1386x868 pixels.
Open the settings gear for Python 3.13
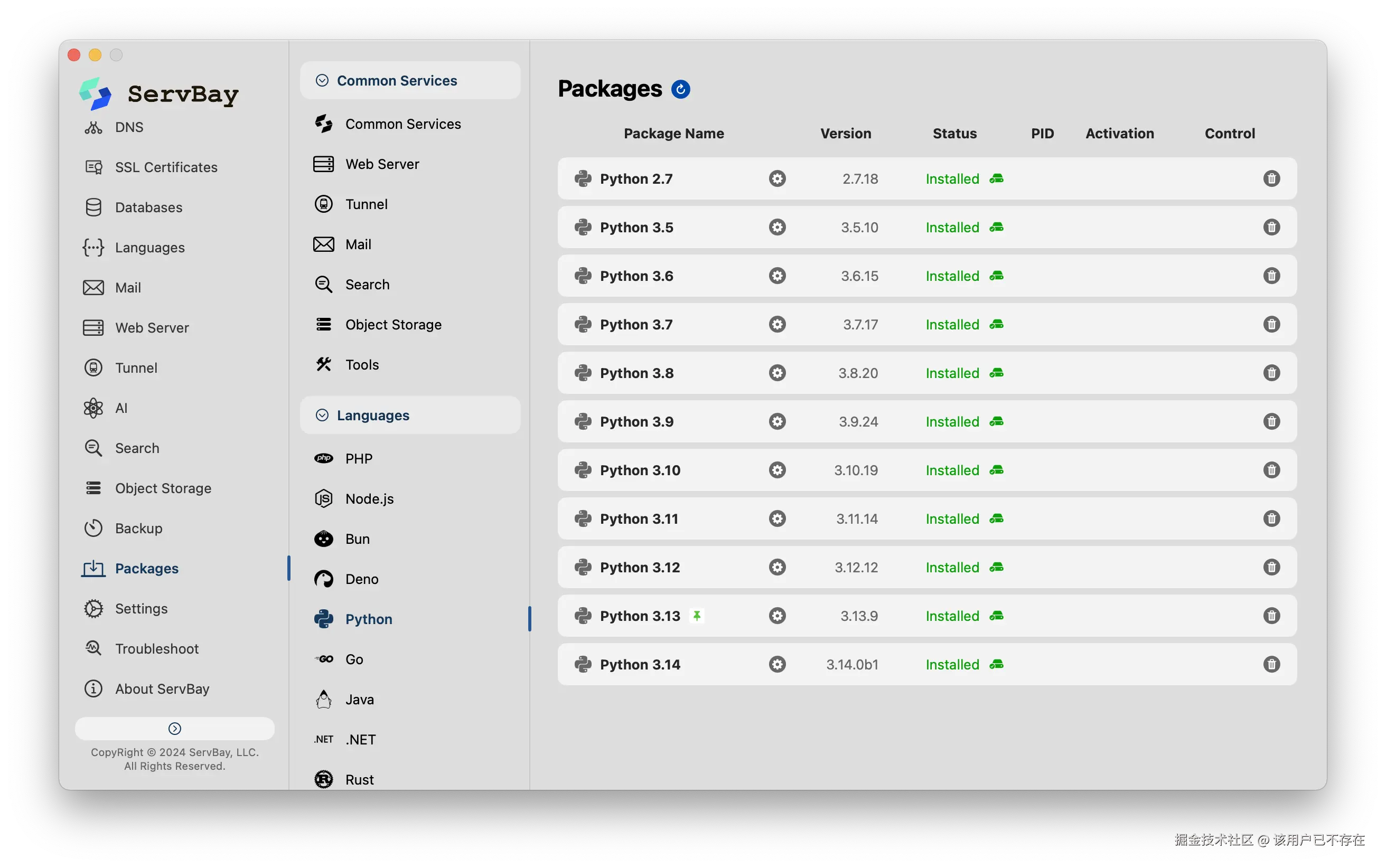pos(777,616)
